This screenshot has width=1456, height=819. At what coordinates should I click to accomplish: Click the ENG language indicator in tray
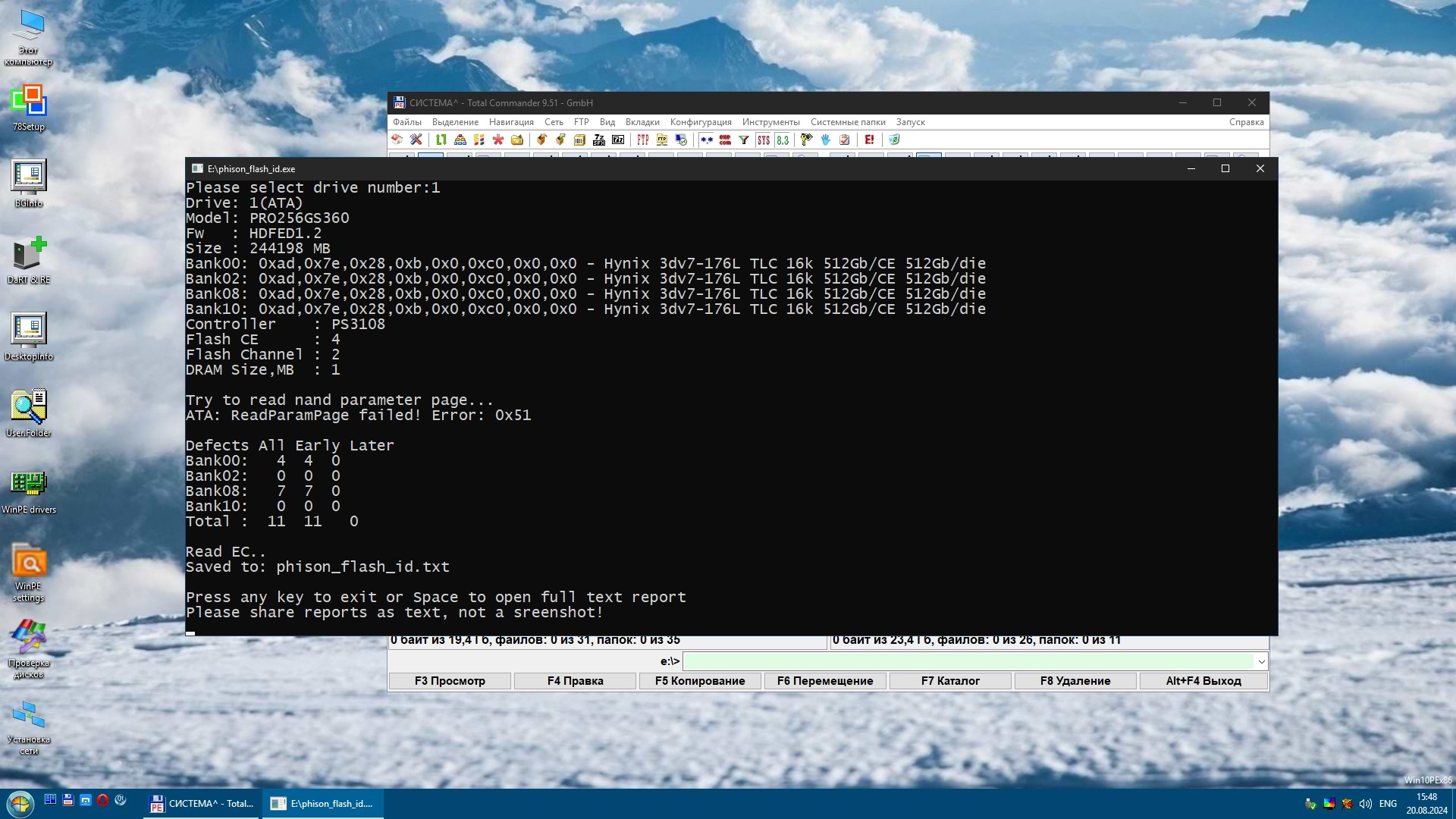pos(1388,803)
